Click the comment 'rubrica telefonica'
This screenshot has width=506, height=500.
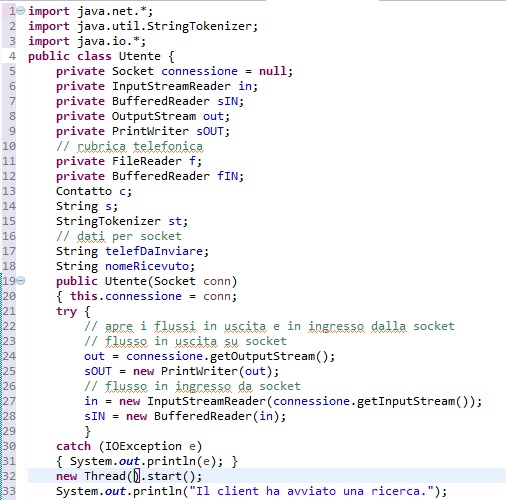pyautogui.click(x=140, y=146)
